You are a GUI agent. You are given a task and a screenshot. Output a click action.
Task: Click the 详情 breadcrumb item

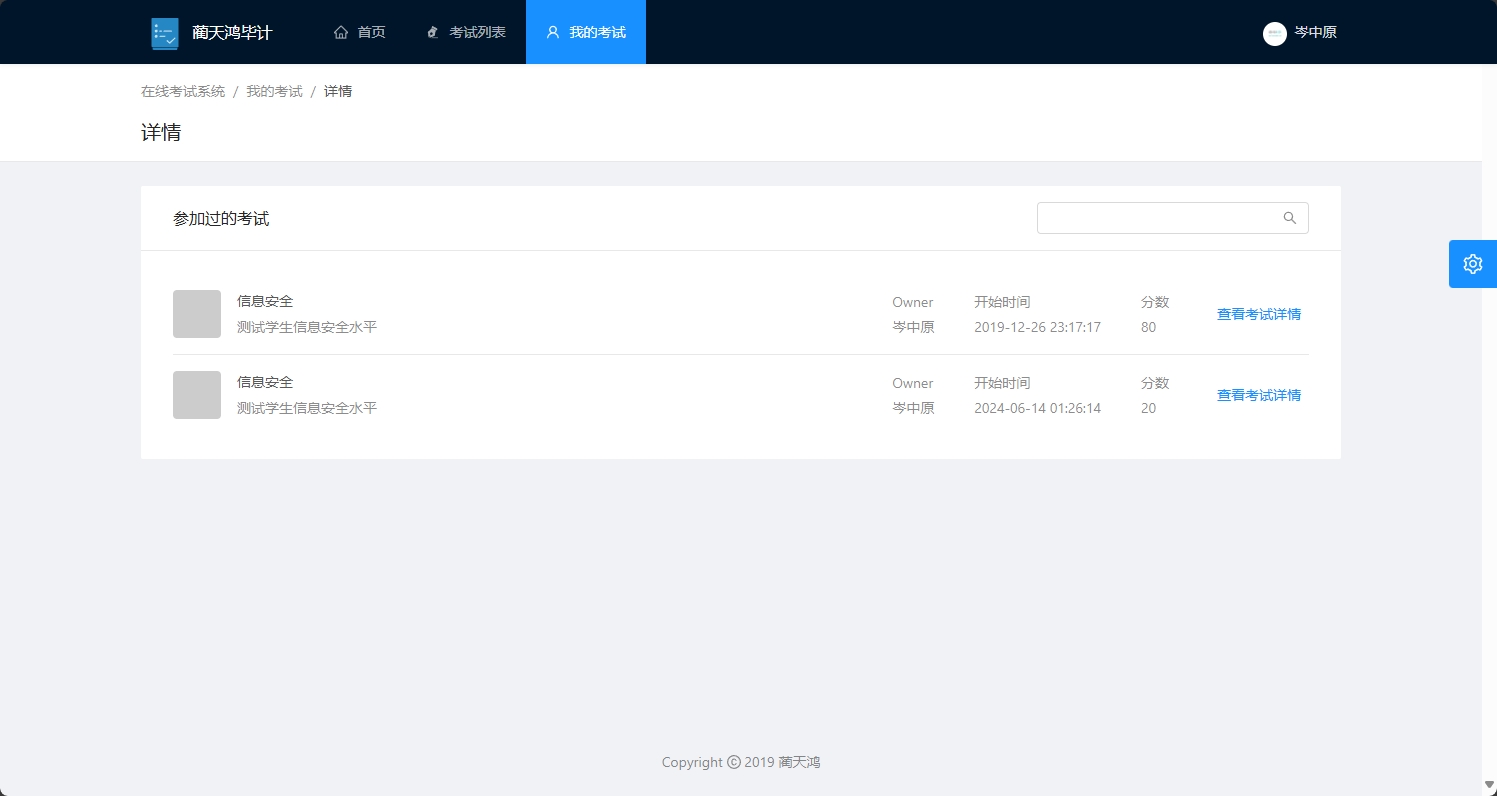coord(338,91)
